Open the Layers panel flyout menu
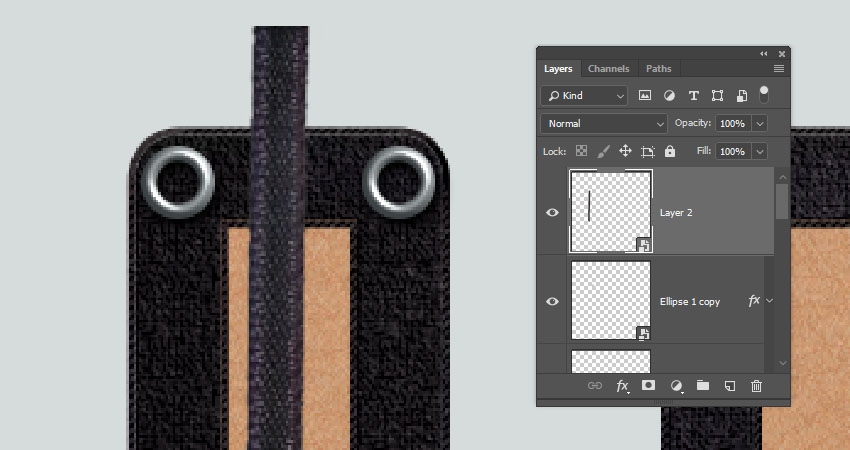 778,69
